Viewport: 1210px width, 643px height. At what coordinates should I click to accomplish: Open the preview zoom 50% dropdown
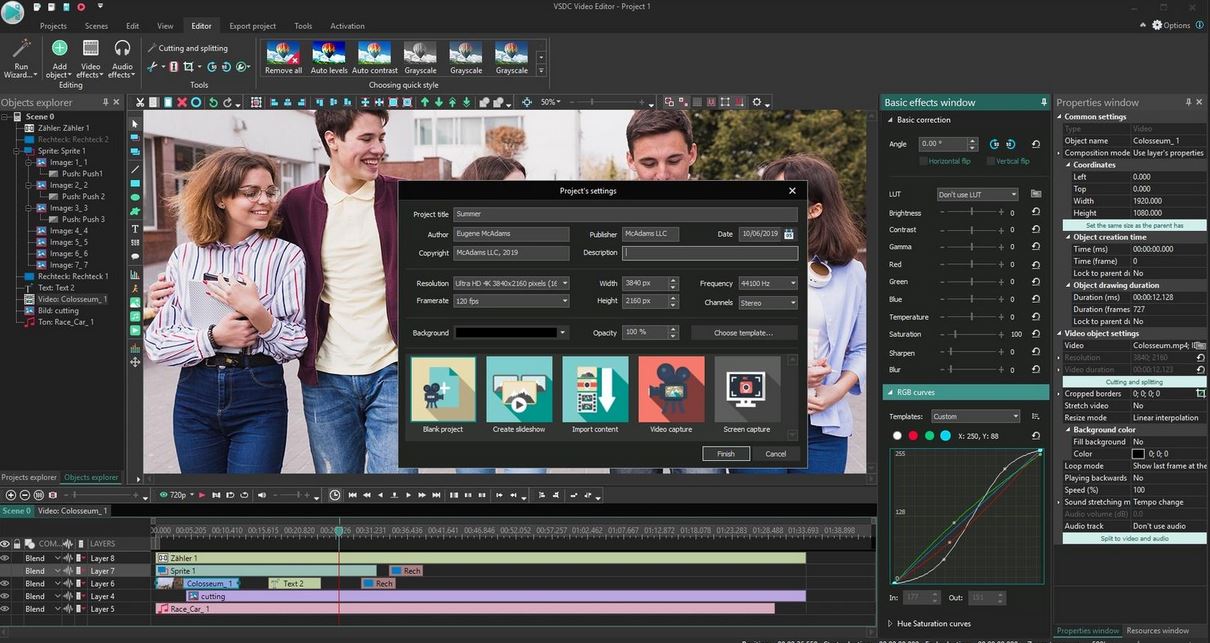click(551, 102)
